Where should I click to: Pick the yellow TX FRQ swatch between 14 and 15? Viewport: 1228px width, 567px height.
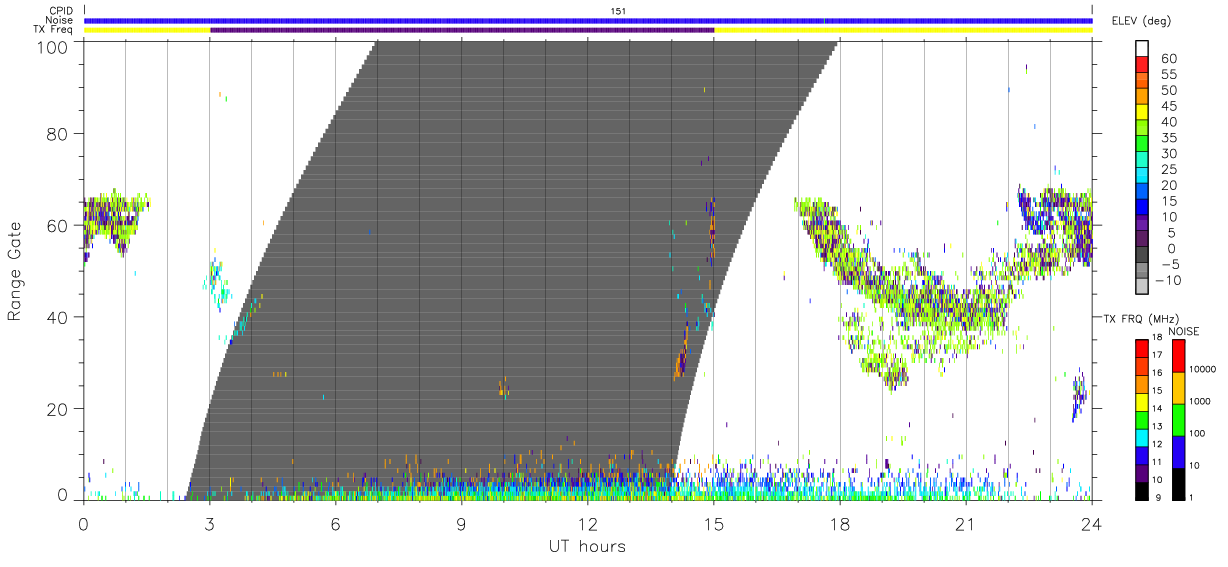click(x=1141, y=401)
